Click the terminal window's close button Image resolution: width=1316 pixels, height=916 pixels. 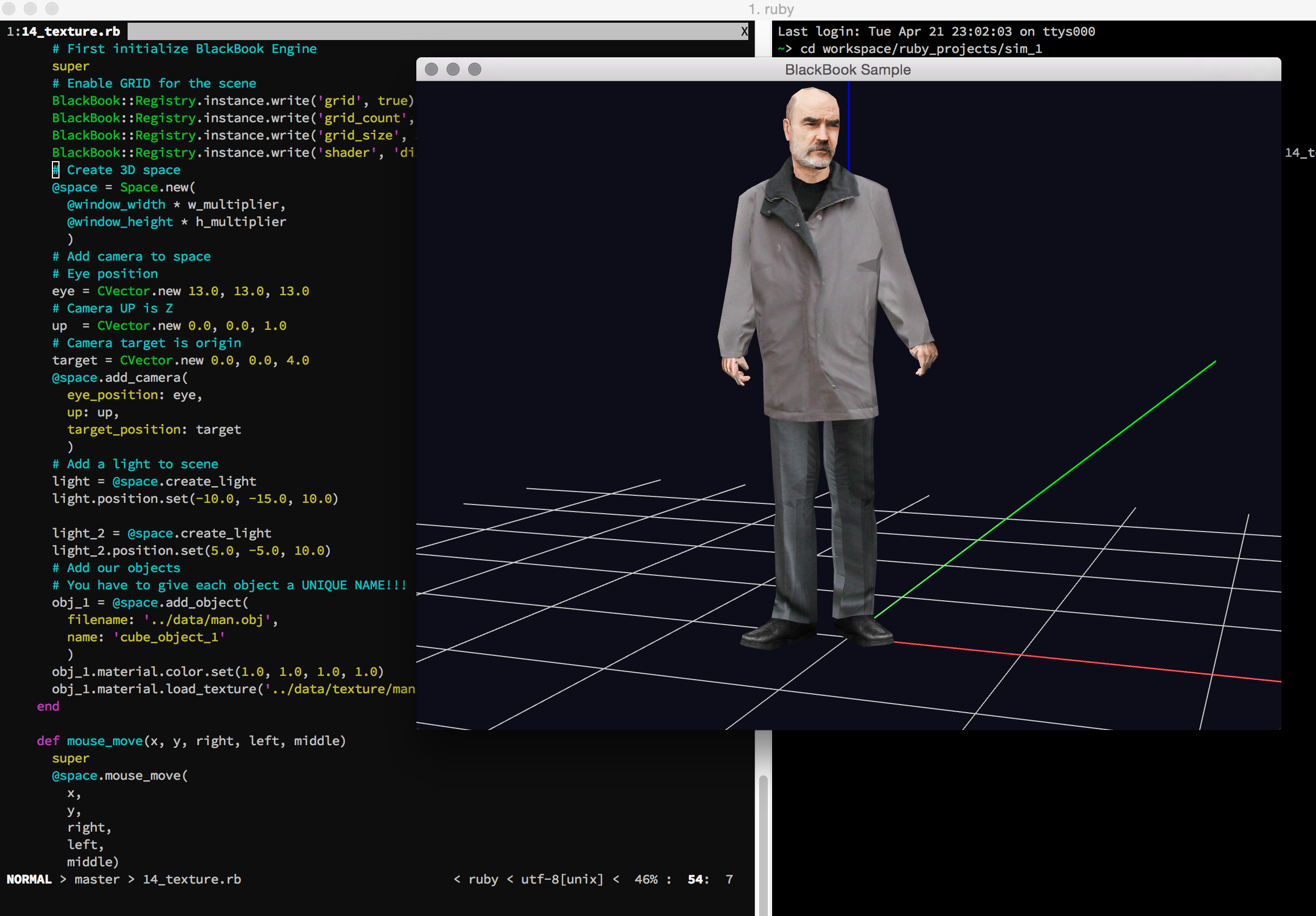coord(9,8)
